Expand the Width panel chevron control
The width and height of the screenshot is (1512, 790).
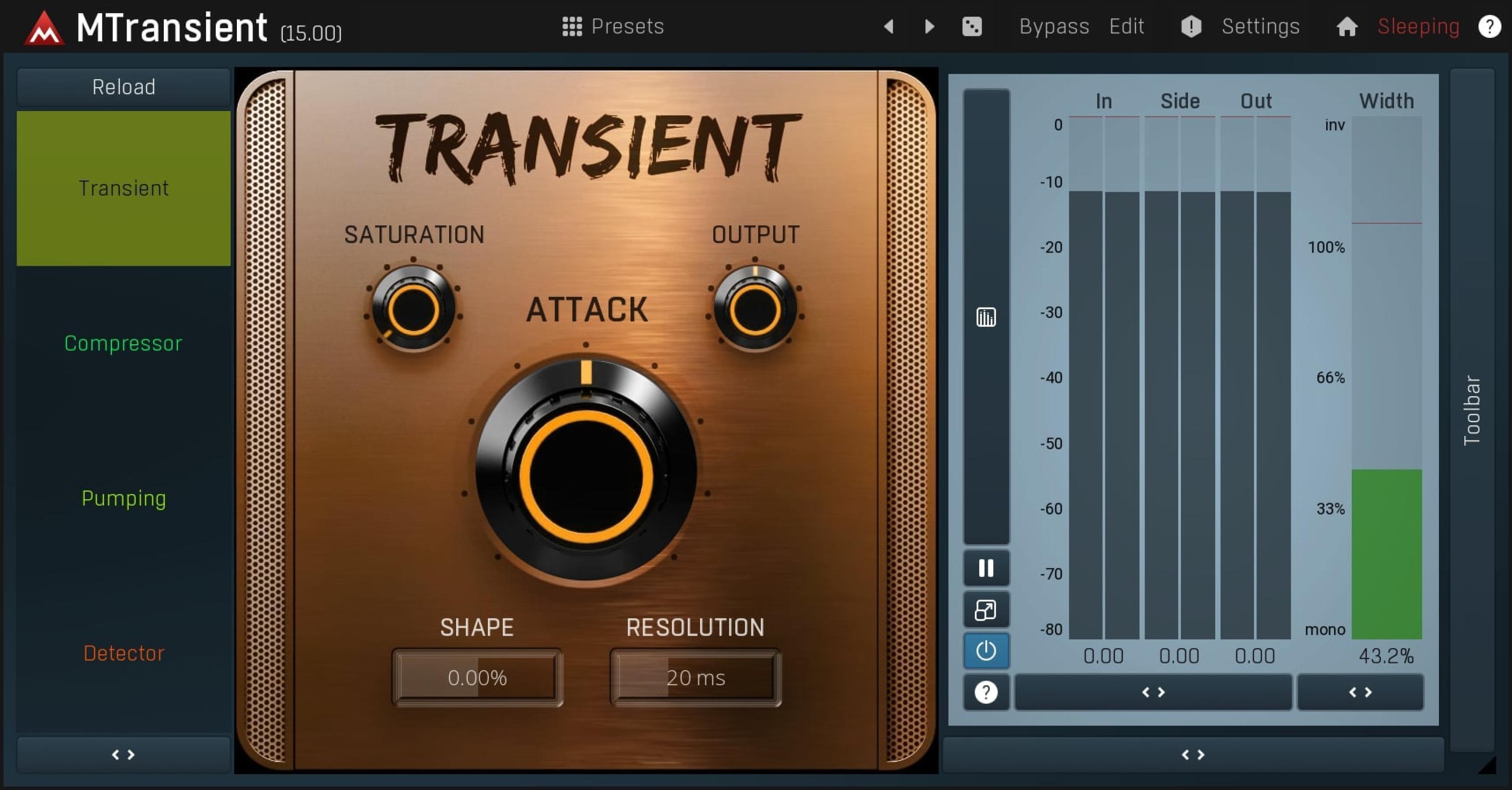[x=1361, y=693]
